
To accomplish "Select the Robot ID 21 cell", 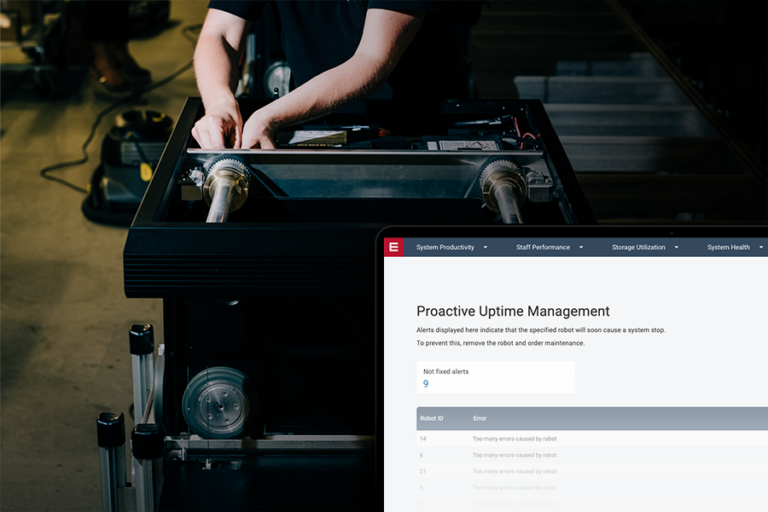I will point(423,471).
